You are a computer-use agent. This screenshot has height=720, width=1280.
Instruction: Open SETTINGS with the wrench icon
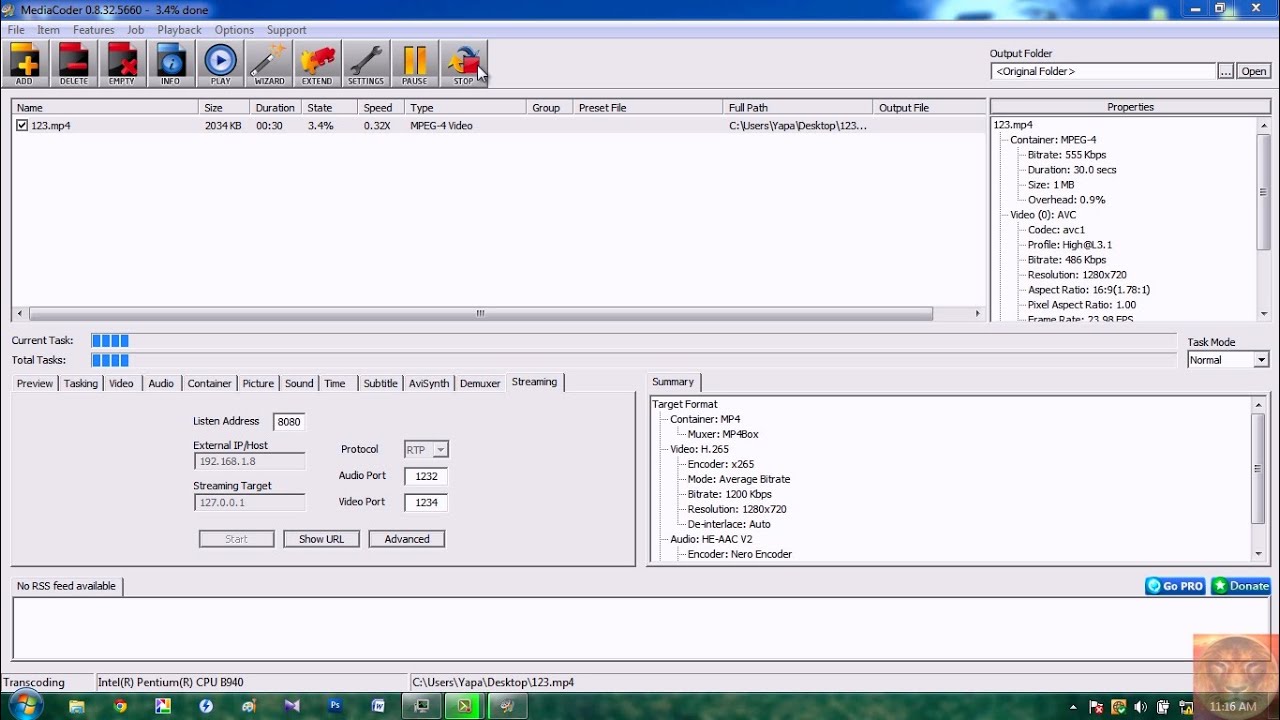[366, 64]
